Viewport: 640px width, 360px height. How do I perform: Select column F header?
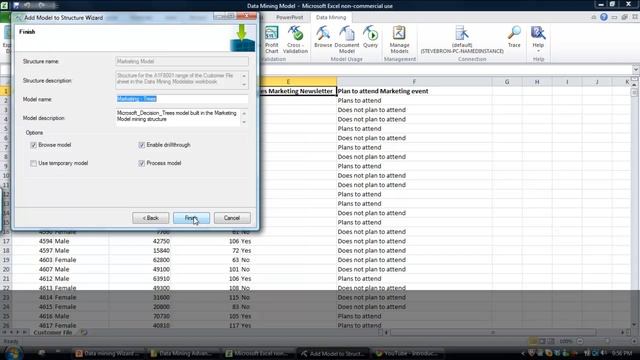414,82
